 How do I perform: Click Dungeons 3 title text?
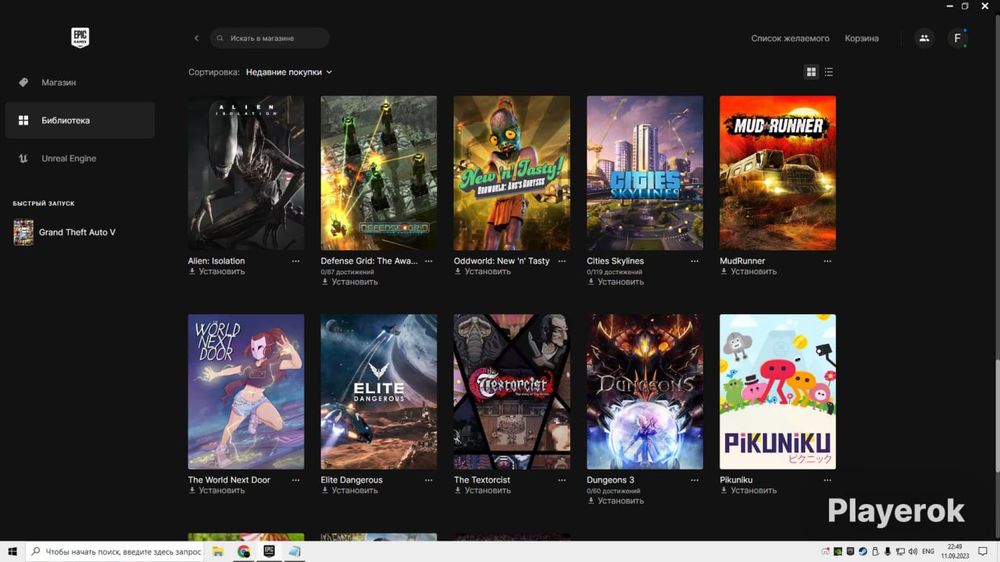(610, 480)
